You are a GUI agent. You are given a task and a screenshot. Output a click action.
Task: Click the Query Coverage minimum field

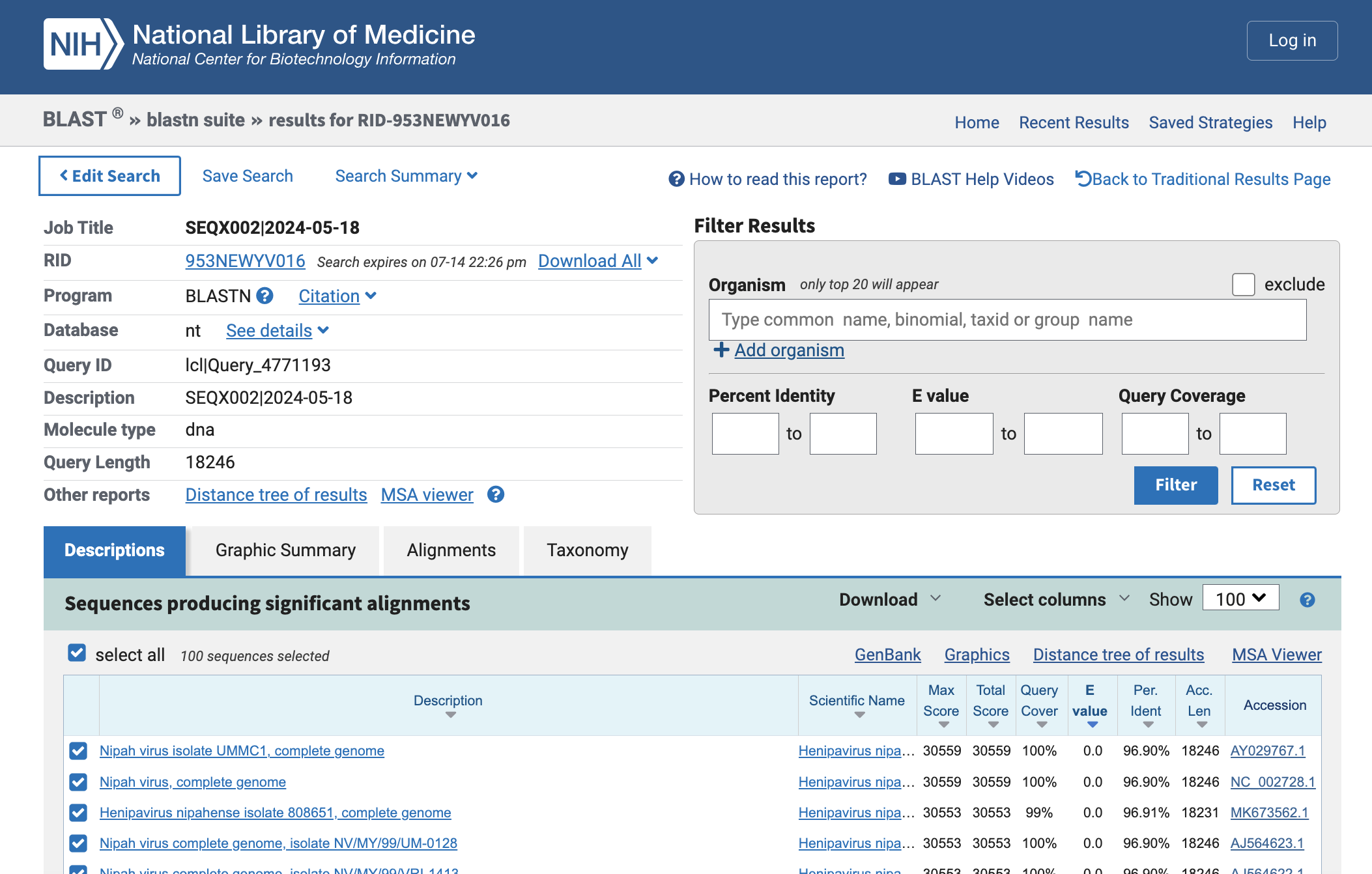[x=1155, y=433]
